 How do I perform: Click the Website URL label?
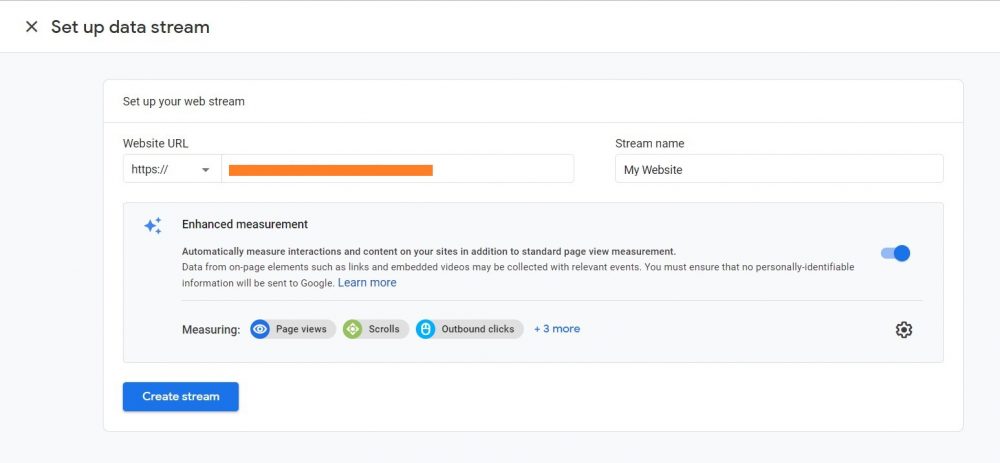[x=156, y=143]
